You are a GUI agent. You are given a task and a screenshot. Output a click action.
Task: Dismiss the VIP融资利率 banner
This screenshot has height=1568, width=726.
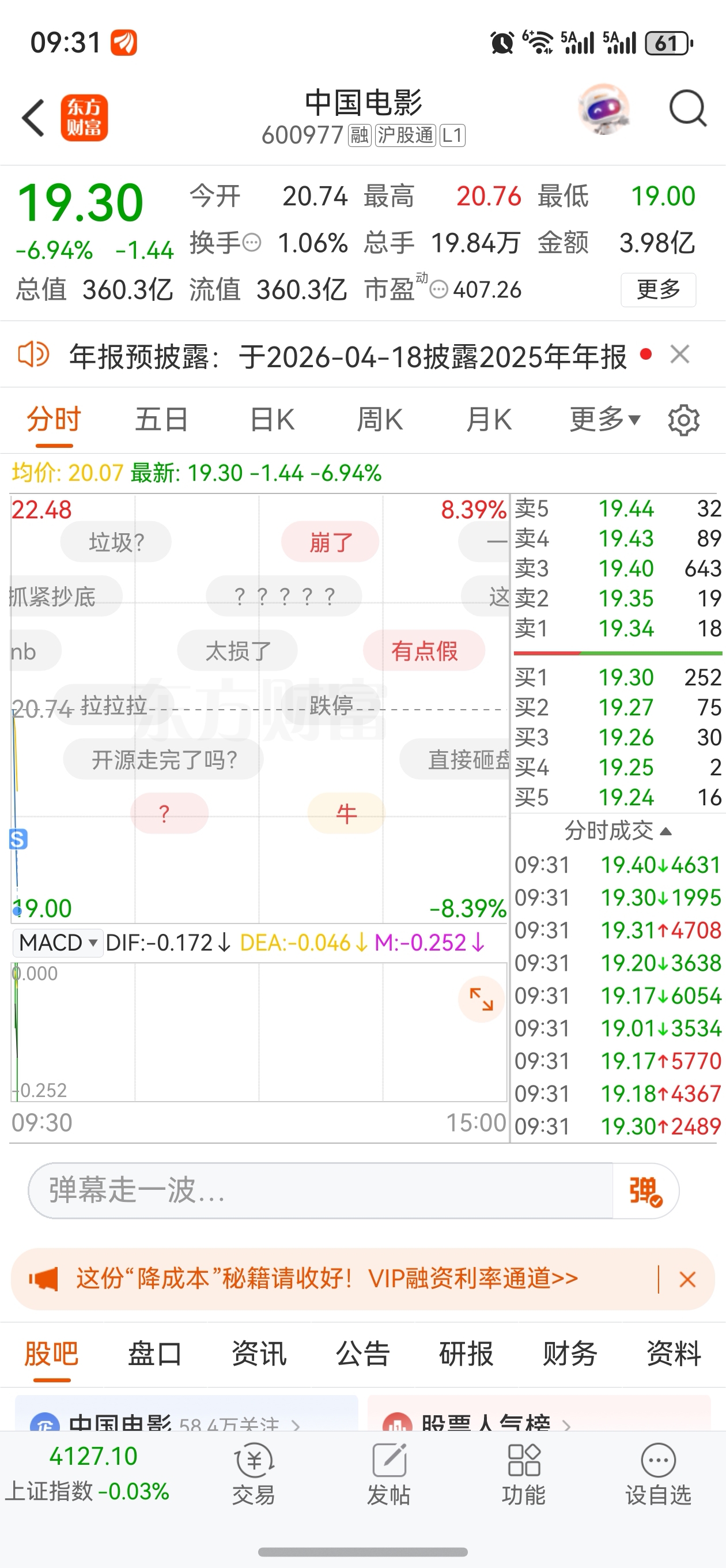pyautogui.click(x=687, y=1279)
